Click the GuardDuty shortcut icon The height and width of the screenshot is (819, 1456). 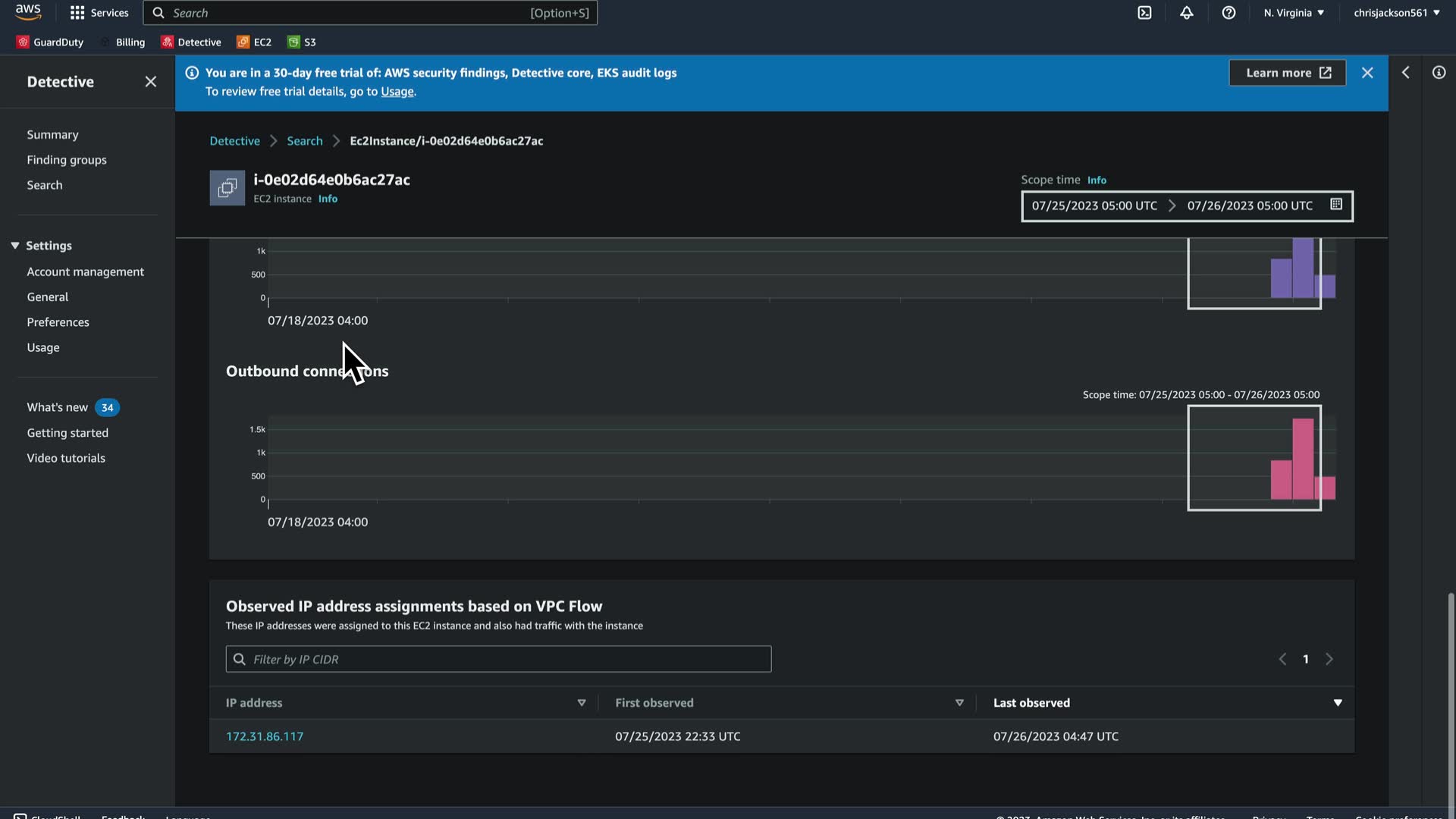pyautogui.click(x=23, y=42)
